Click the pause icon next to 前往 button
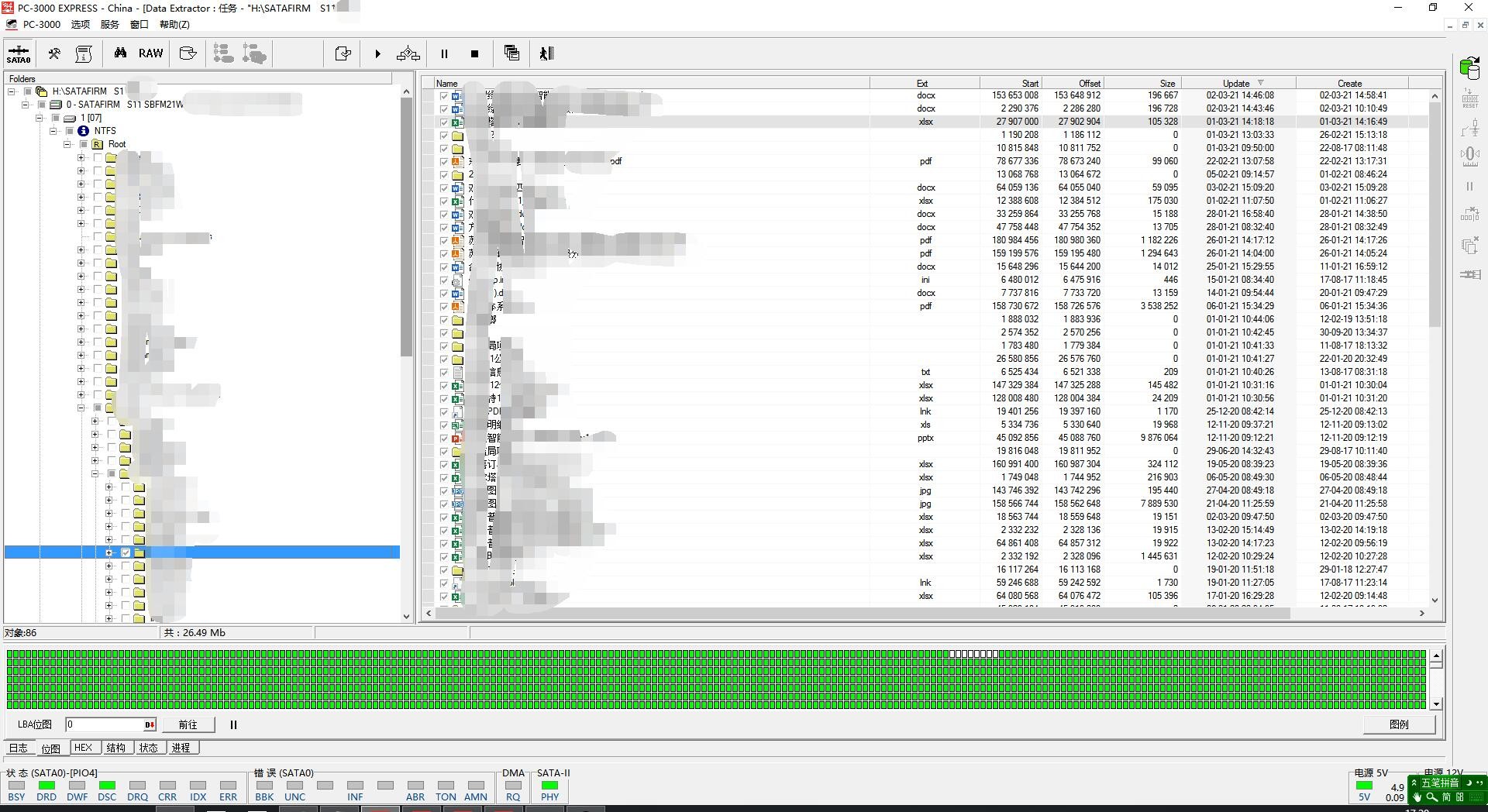Screen dimensions: 1488x812 pyautogui.click(x=233, y=725)
